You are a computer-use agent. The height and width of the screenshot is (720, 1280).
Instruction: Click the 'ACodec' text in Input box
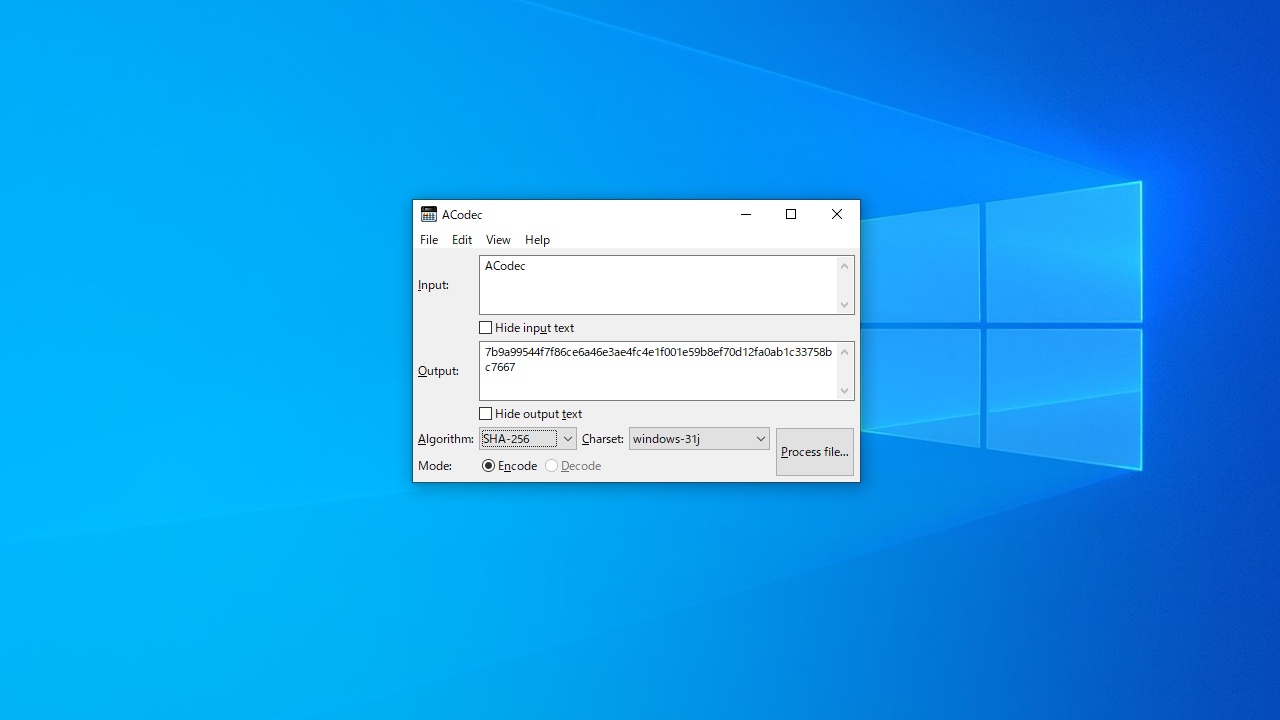pos(505,266)
